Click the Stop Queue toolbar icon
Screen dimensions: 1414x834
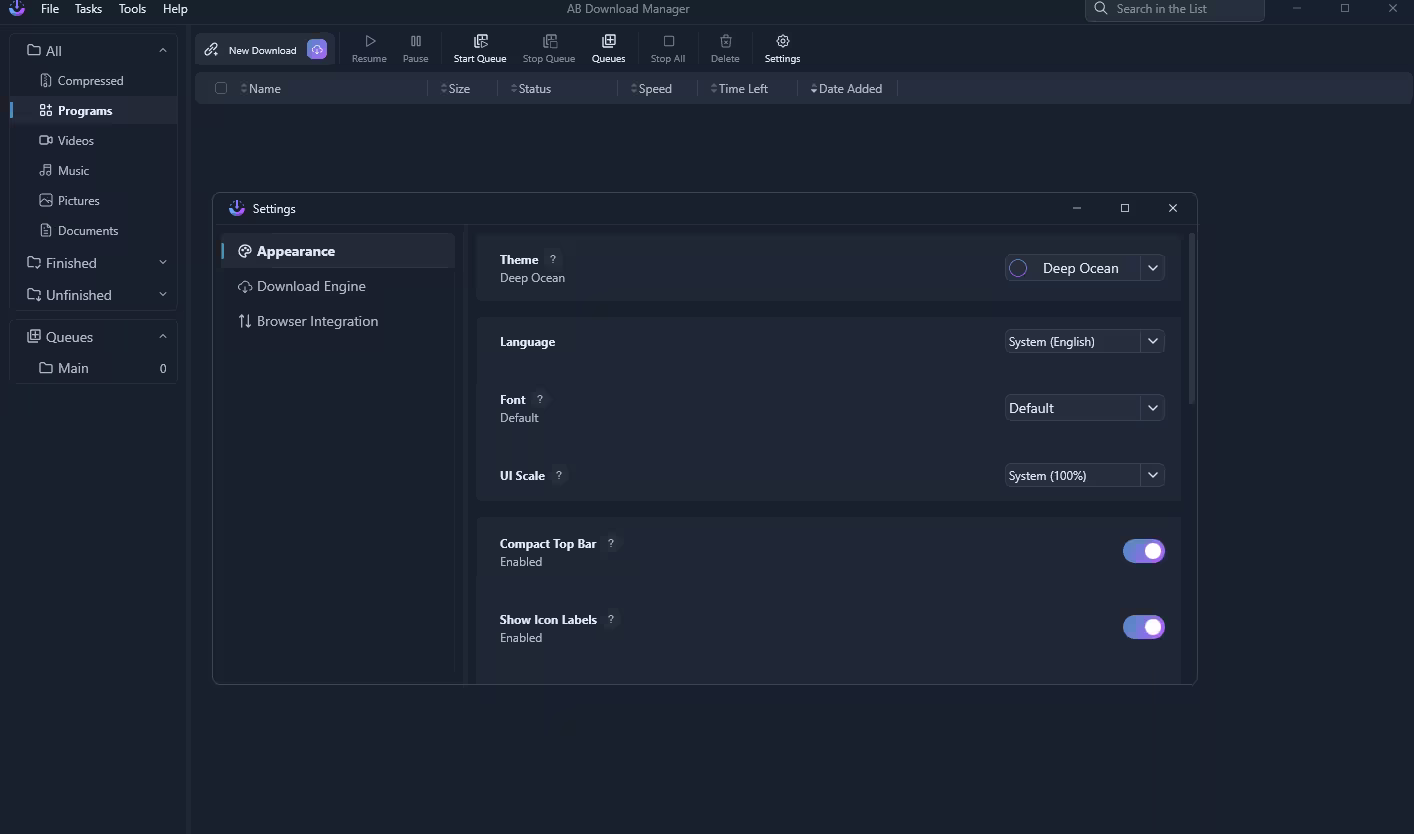pyautogui.click(x=549, y=41)
